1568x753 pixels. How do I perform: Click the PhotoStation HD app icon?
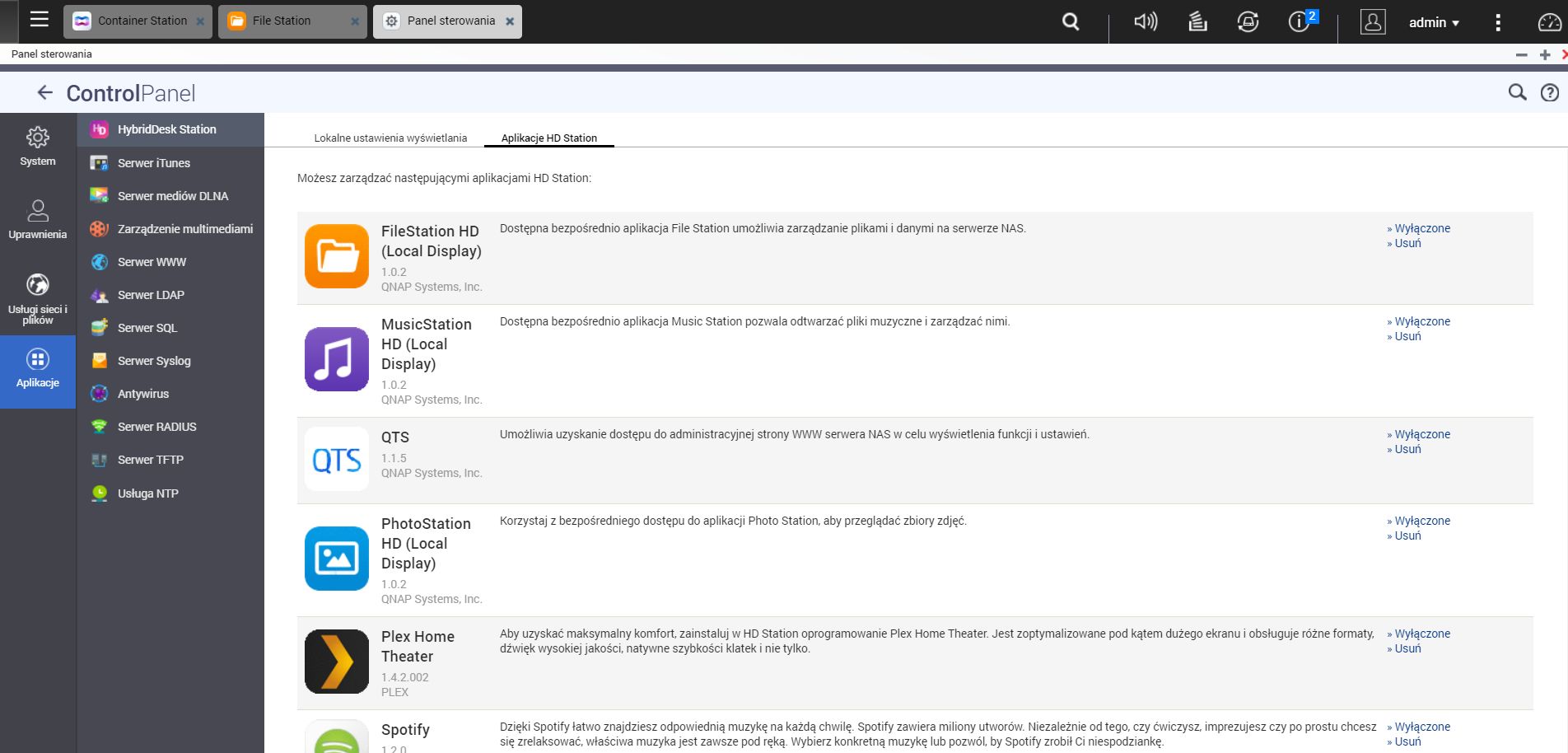click(x=337, y=559)
